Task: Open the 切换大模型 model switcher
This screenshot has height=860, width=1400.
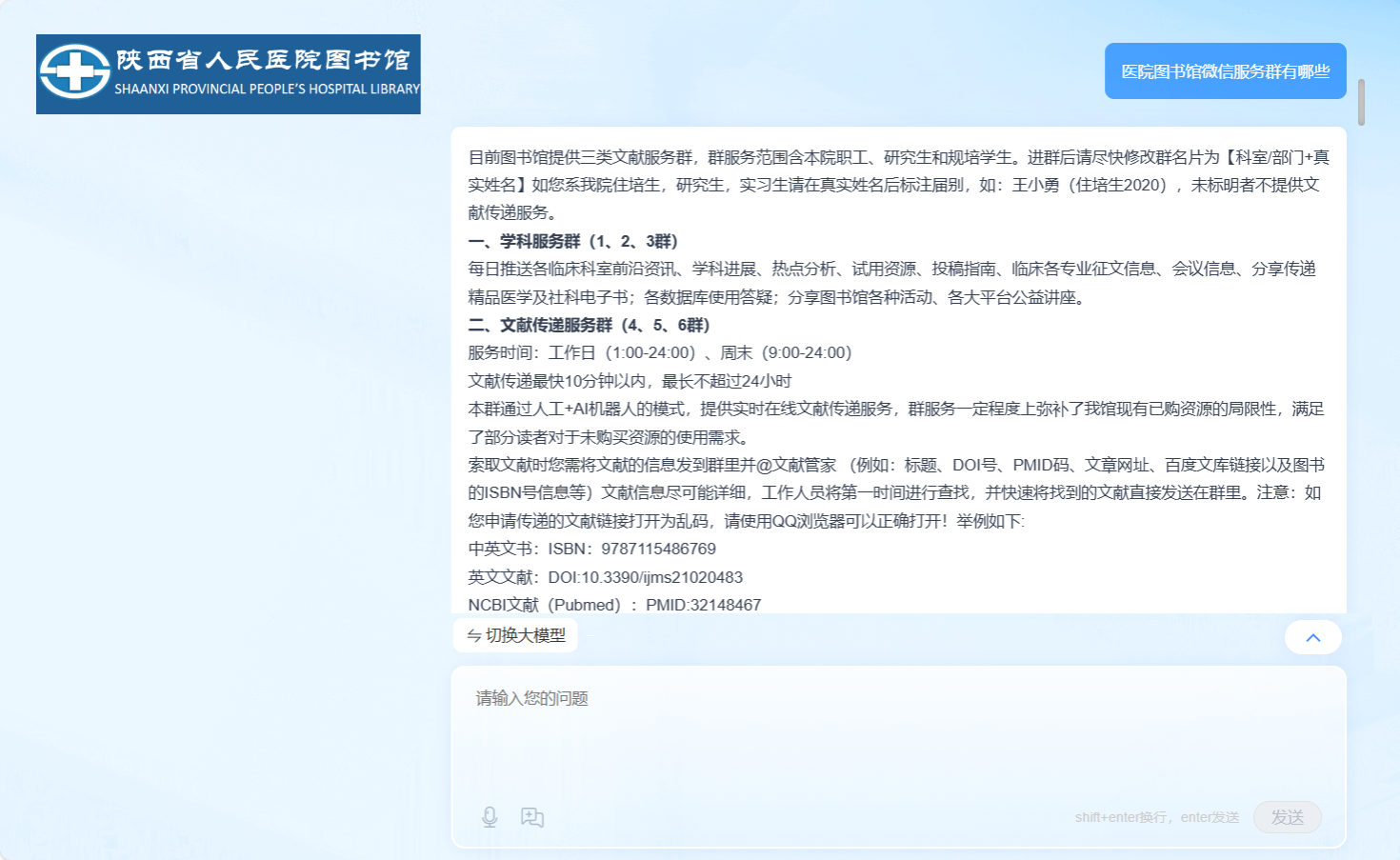Action: click(x=516, y=635)
